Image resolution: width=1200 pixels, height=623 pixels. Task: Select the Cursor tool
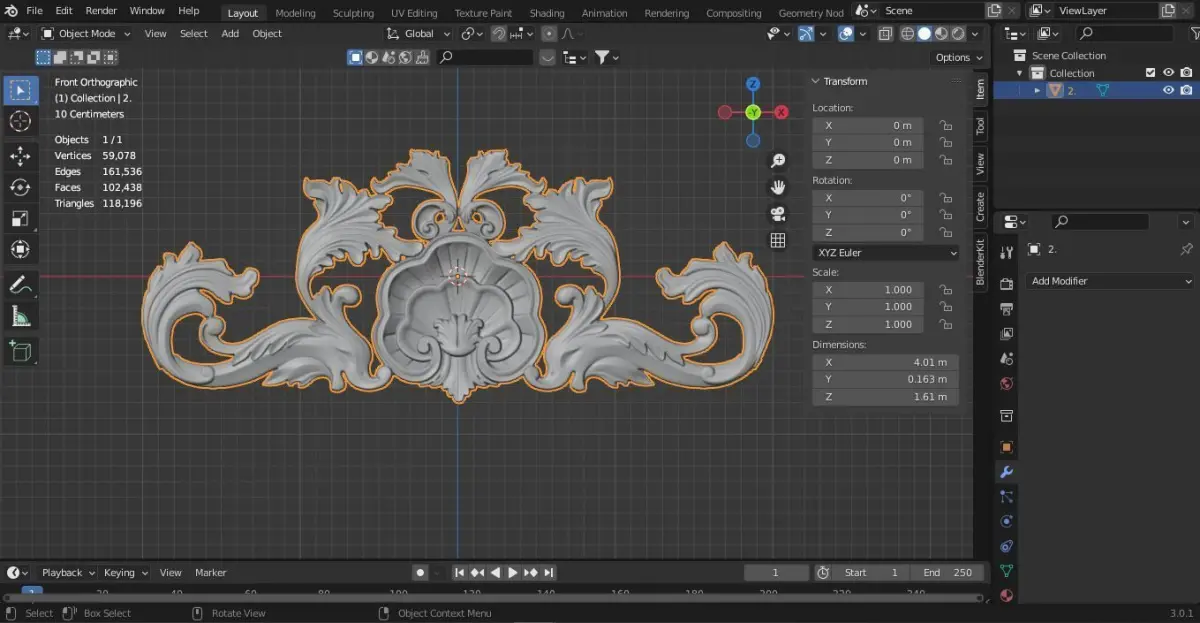[x=20, y=122]
